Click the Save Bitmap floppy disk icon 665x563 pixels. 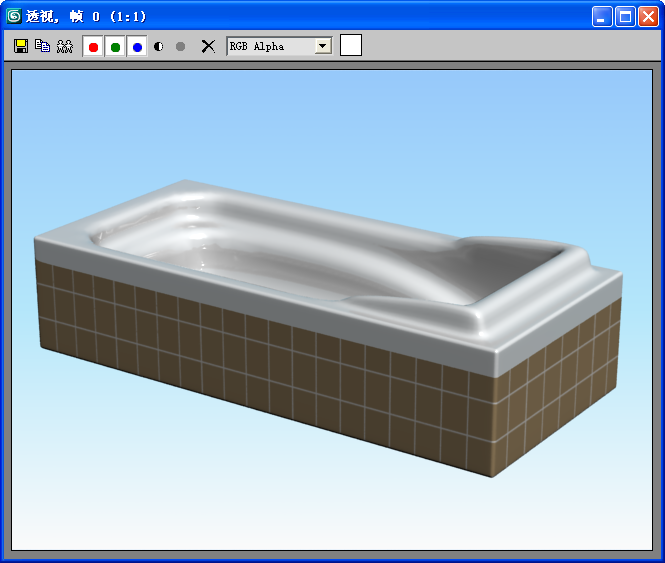tap(21, 46)
